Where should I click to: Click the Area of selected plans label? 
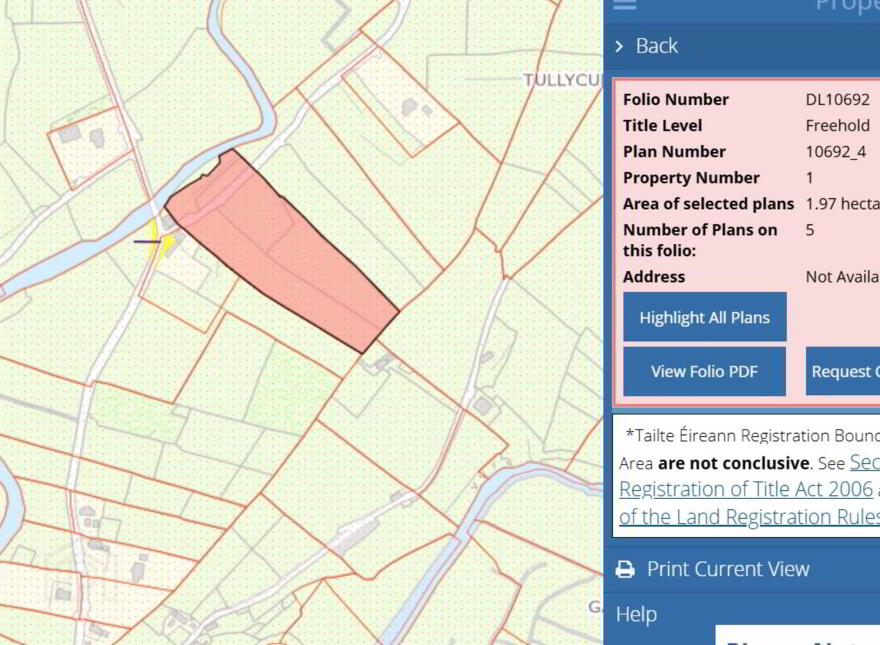point(708,204)
